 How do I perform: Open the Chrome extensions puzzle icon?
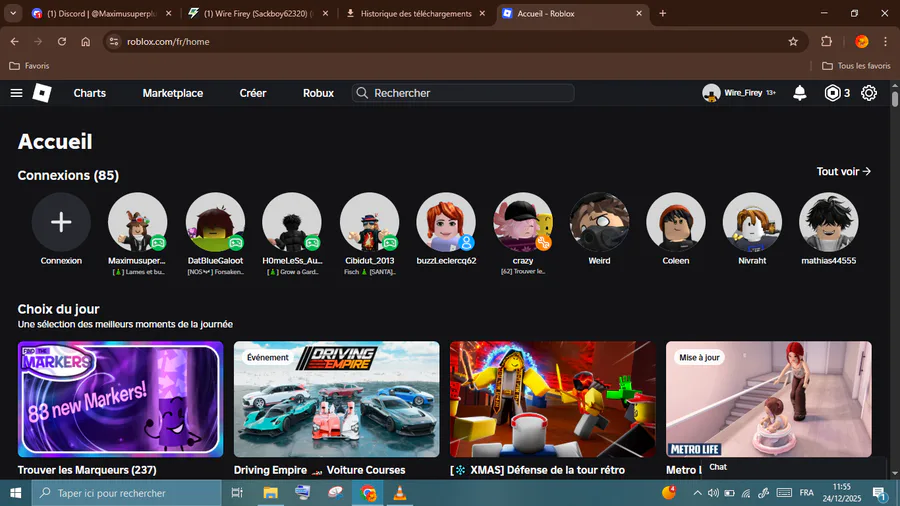827,41
